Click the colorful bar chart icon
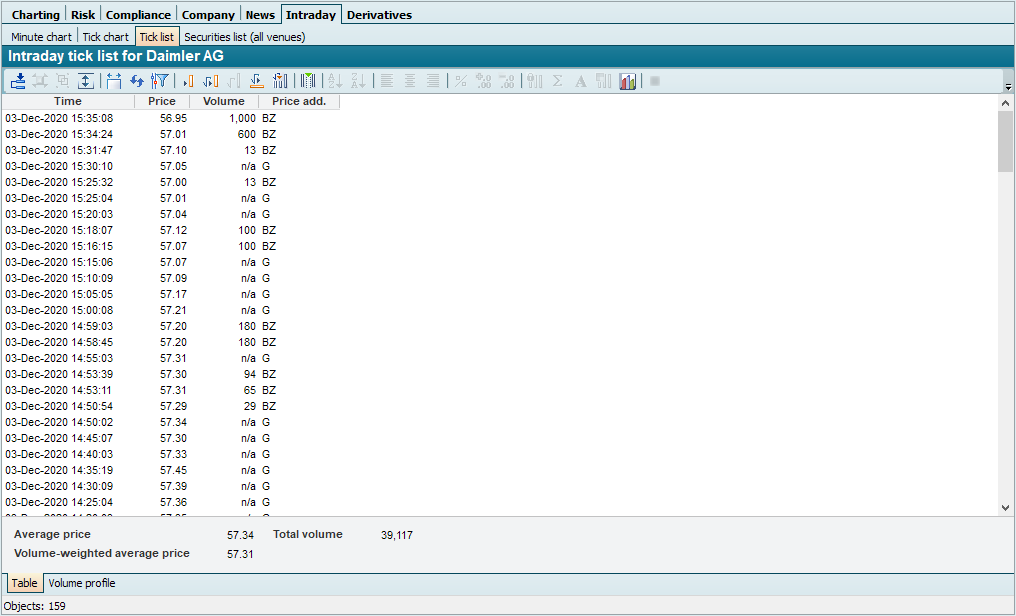The image size is (1016, 616). (628, 81)
